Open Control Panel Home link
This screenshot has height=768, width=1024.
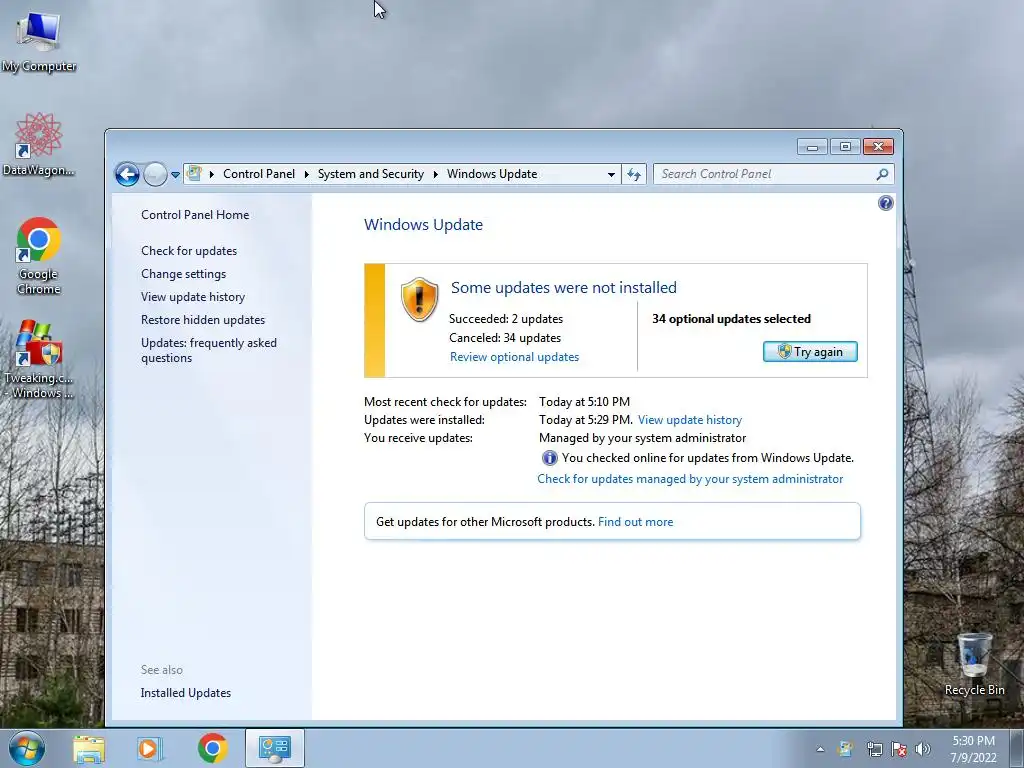click(195, 215)
